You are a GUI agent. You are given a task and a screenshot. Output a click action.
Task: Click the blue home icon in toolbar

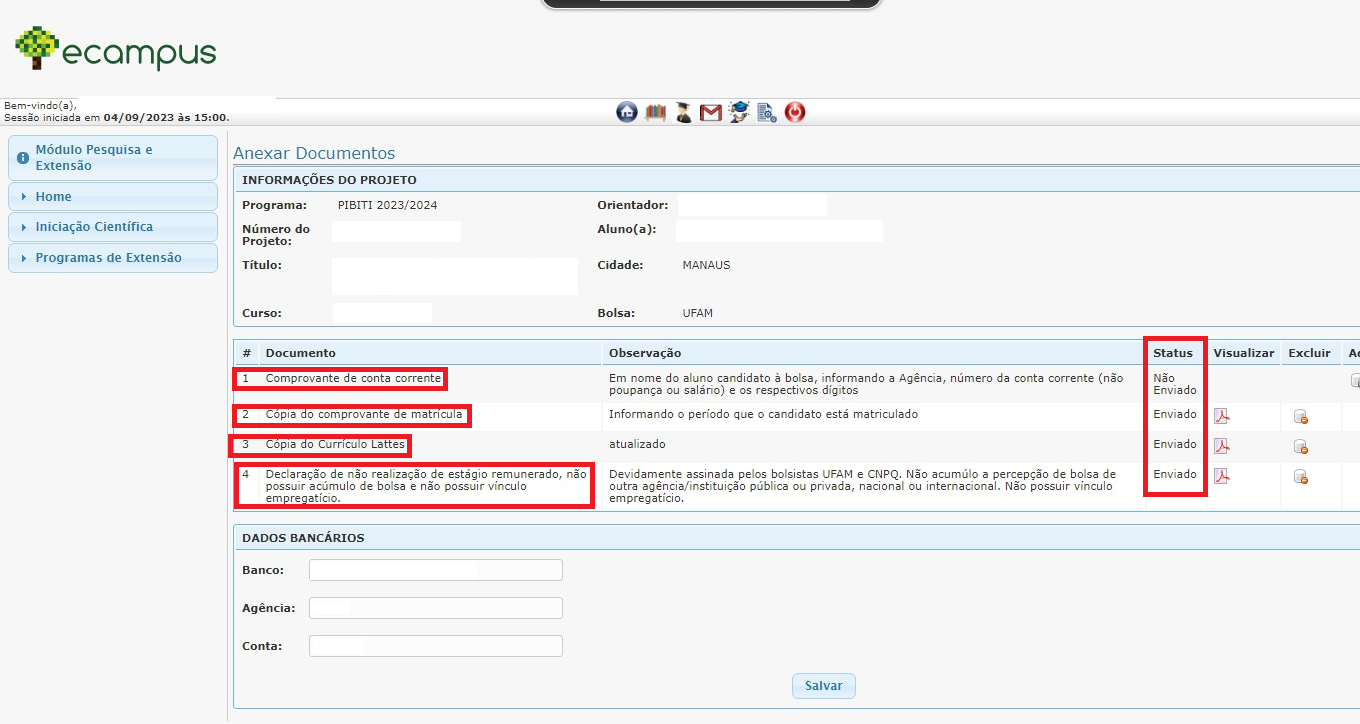pyautogui.click(x=627, y=112)
